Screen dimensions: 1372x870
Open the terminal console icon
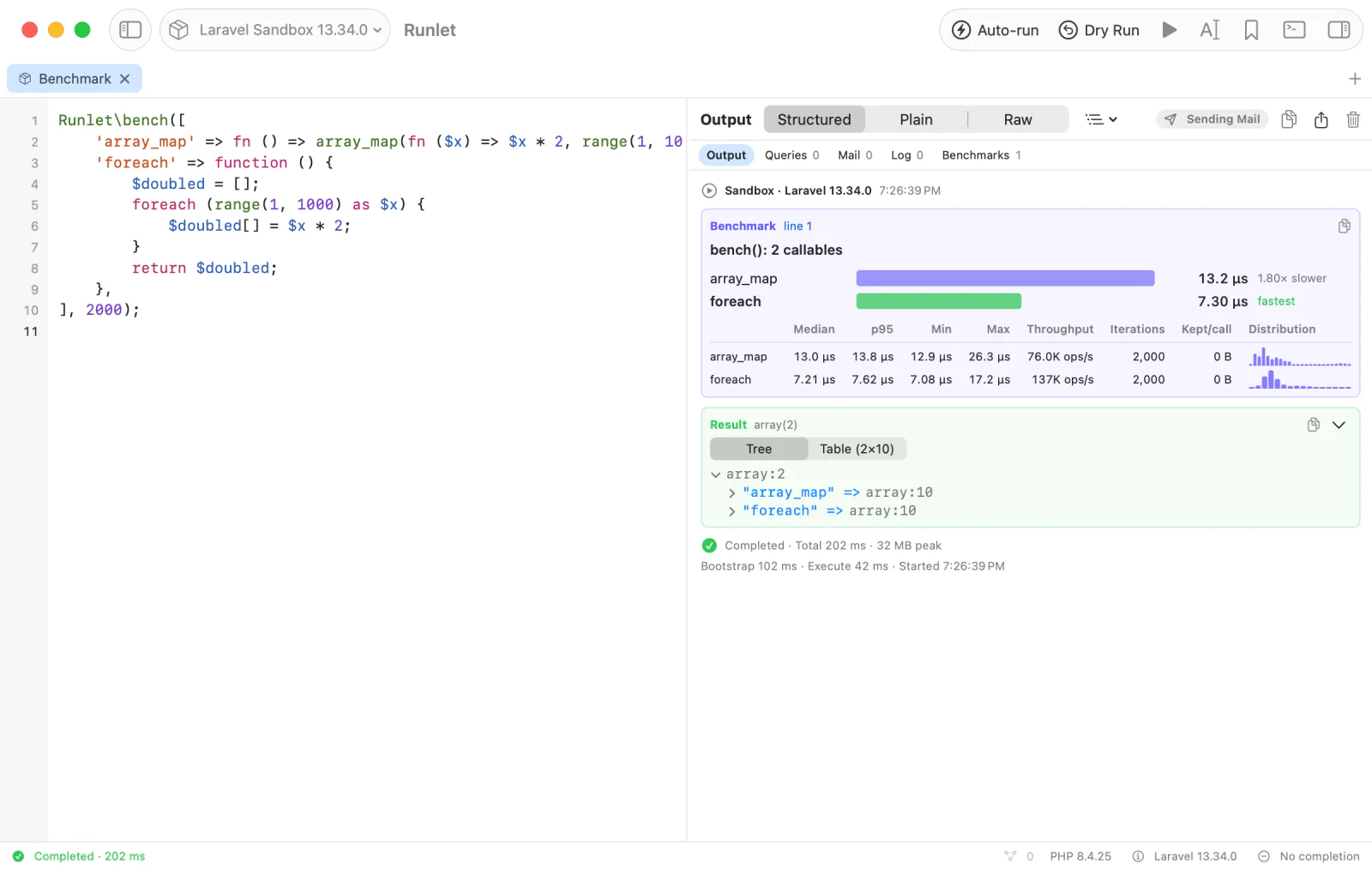pos(1294,30)
